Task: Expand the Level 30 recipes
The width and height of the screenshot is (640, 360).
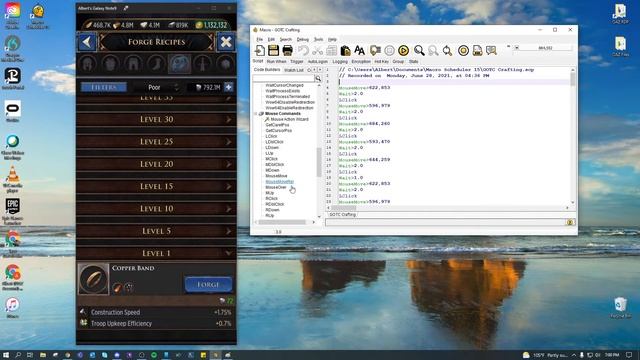Action: pos(156,119)
